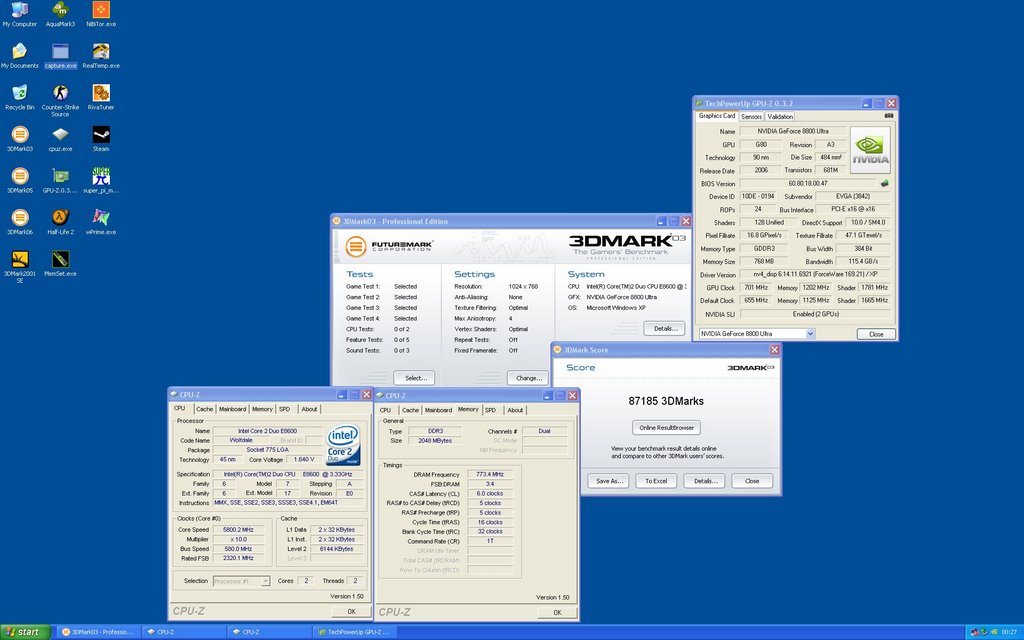Launch cpuz.exe desktop icon
The width and height of the screenshot is (1024, 640).
pyautogui.click(x=60, y=139)
